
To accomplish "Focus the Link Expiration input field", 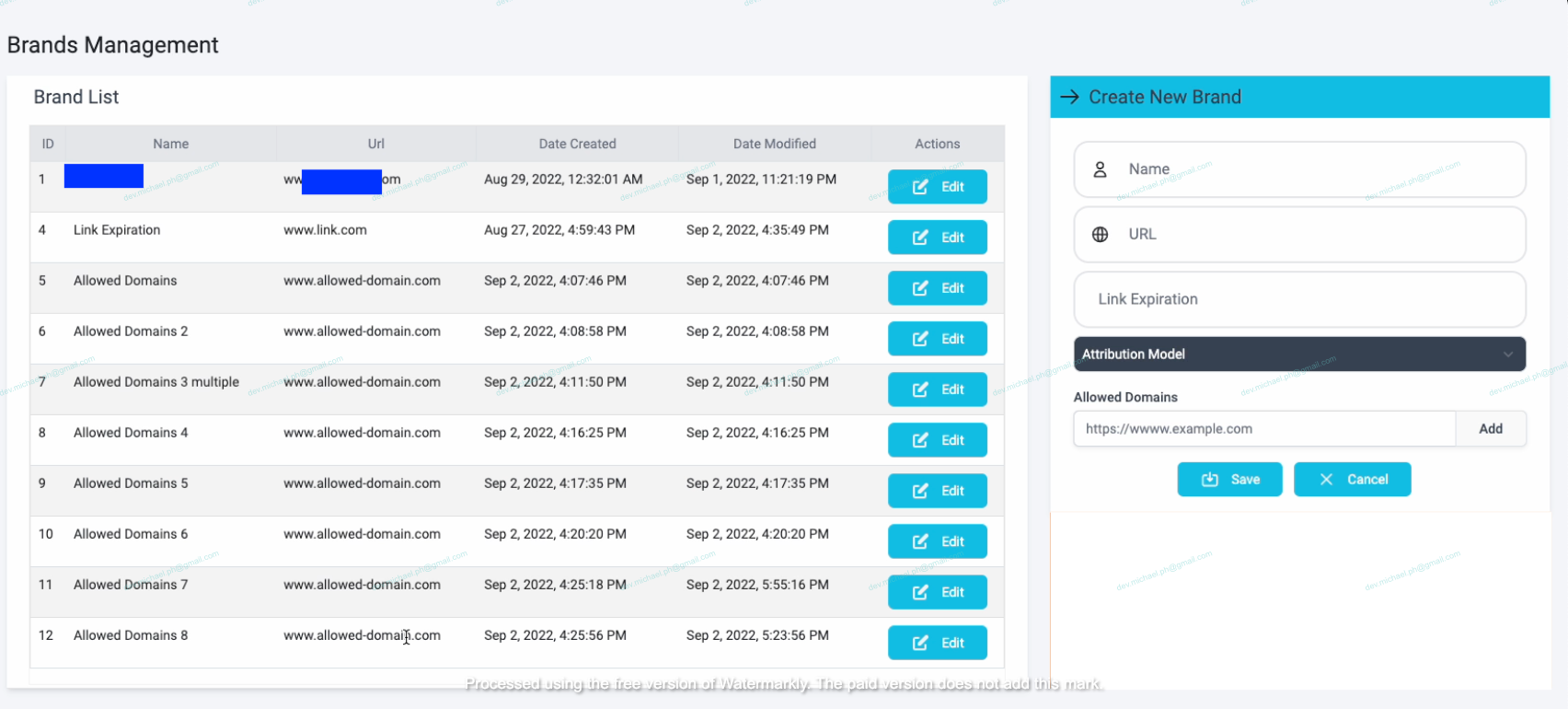I will (1299, 299).
